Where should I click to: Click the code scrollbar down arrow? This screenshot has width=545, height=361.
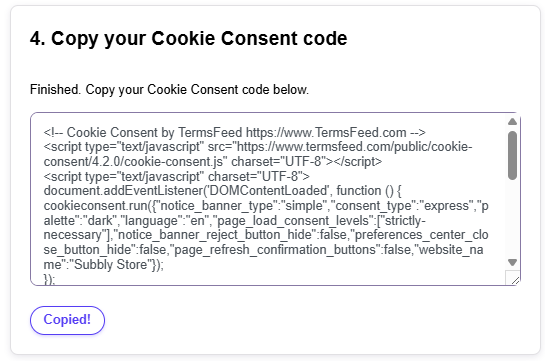512,262
